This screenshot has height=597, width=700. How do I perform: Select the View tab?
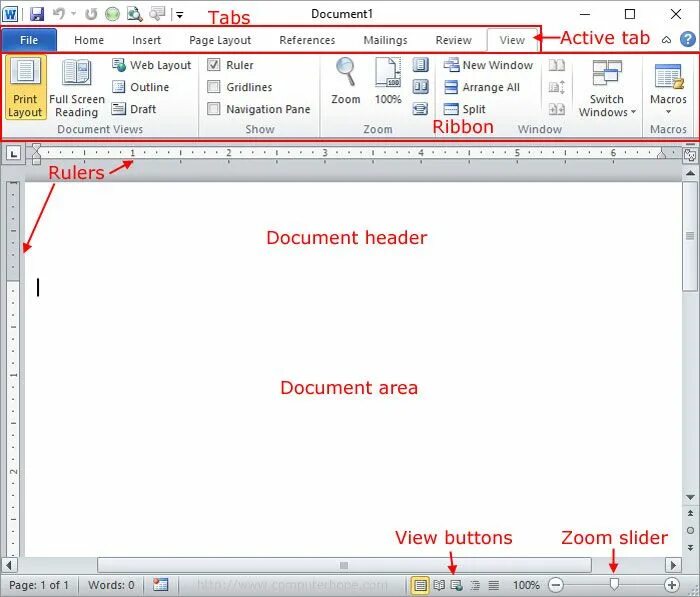(512, 40)
